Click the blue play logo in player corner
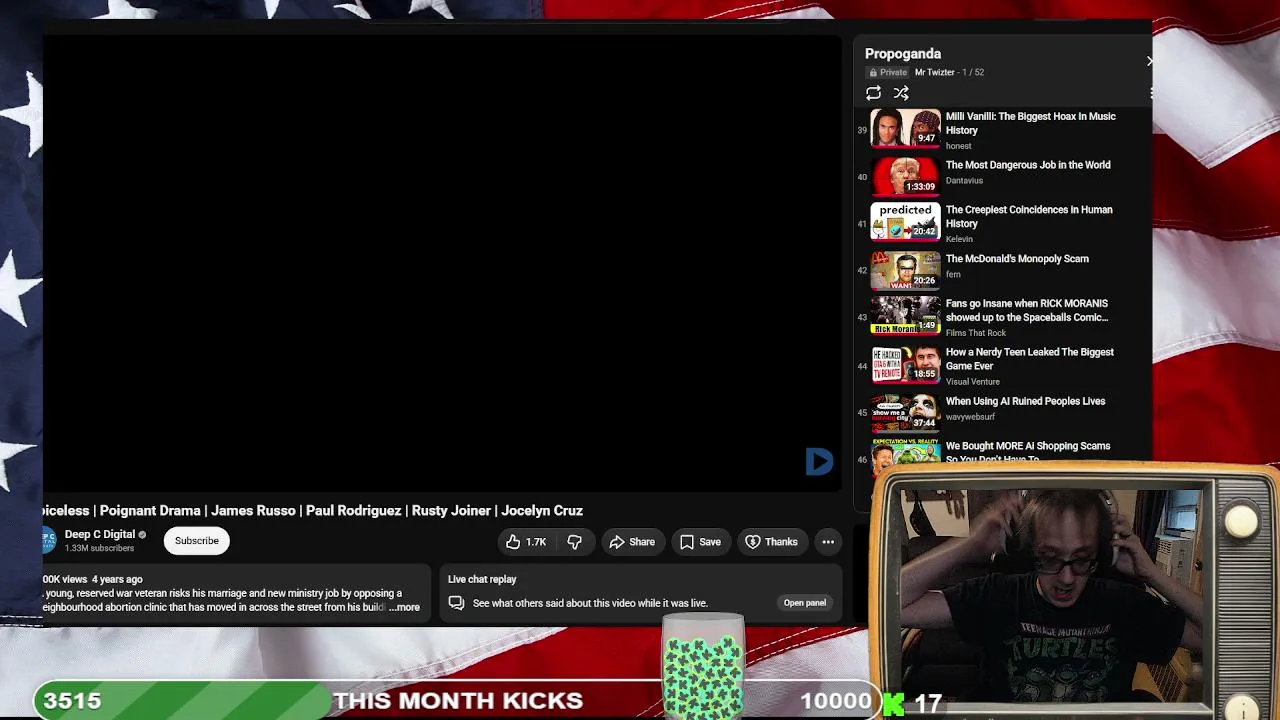Screen dimensions: 1280x720 [x=819, y=461]
